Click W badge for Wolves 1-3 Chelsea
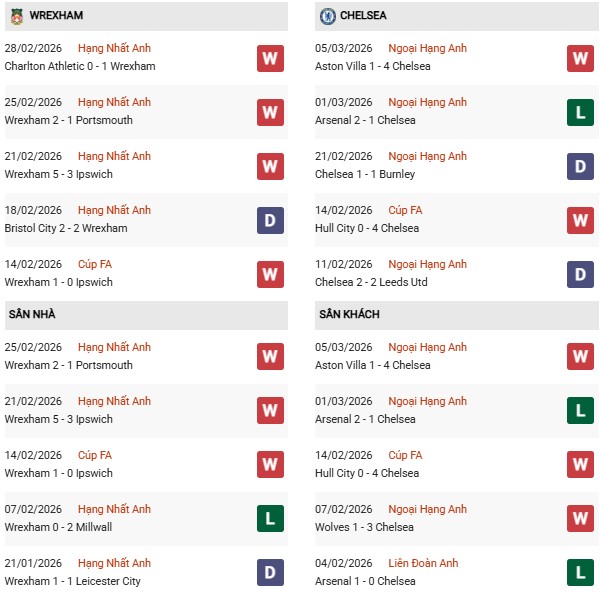Screen dimensions: 600x594 pos(580,519)
